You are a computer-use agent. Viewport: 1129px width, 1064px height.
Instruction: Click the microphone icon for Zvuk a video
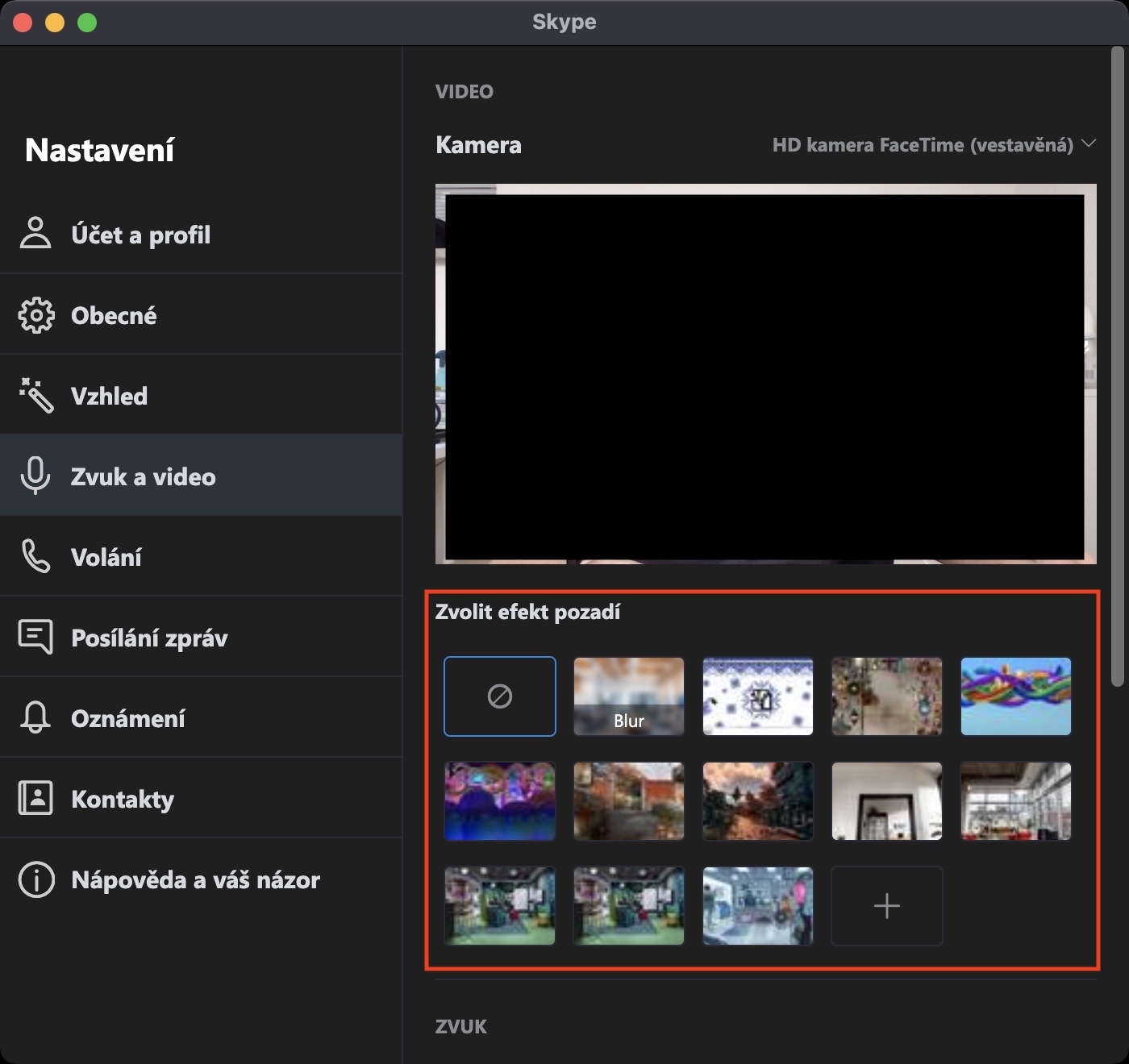[35, 476]
